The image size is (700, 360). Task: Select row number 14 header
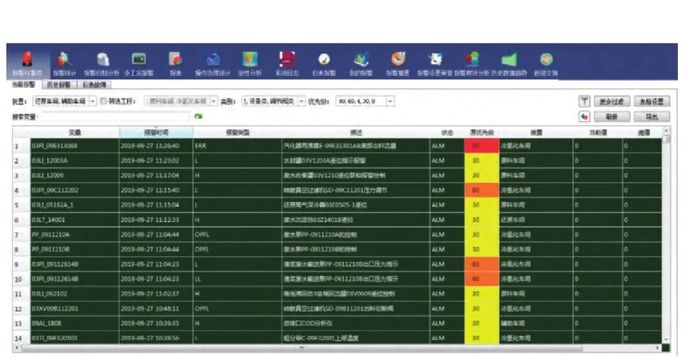[x=21, y=338]
